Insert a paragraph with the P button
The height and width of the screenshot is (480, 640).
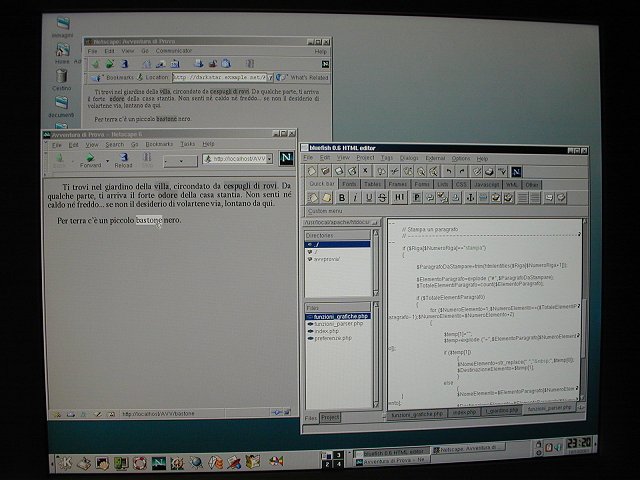(416, 198)
